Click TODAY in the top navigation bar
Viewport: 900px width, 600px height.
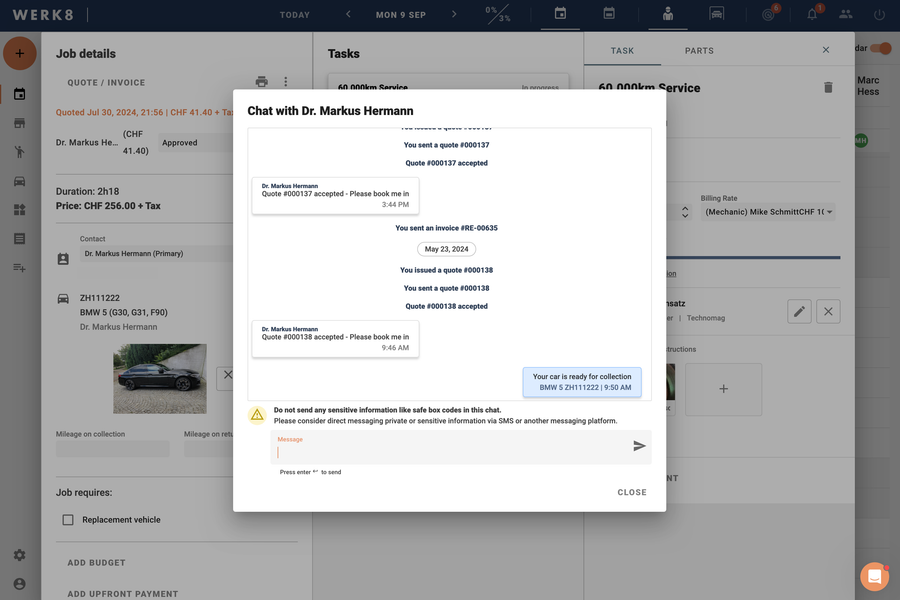click(294, 14)
